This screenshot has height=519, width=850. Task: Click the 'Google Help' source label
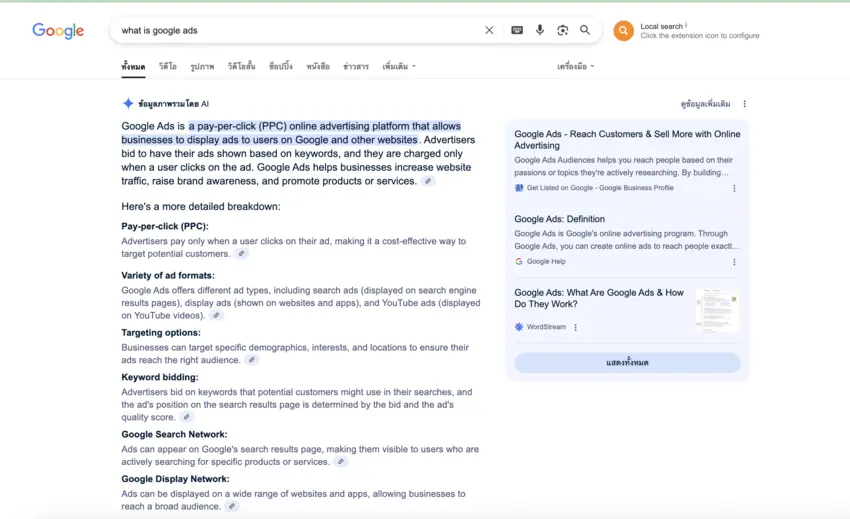click(546, 261)
